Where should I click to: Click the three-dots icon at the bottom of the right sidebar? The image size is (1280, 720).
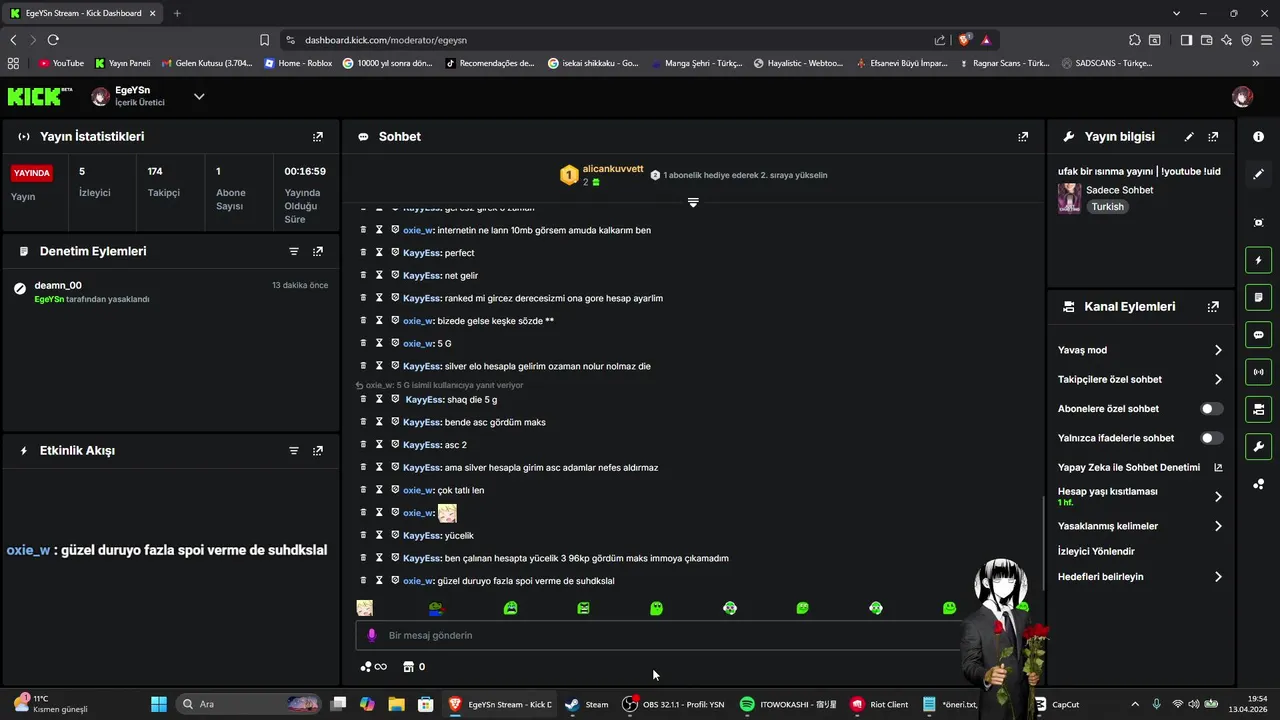1258,484
